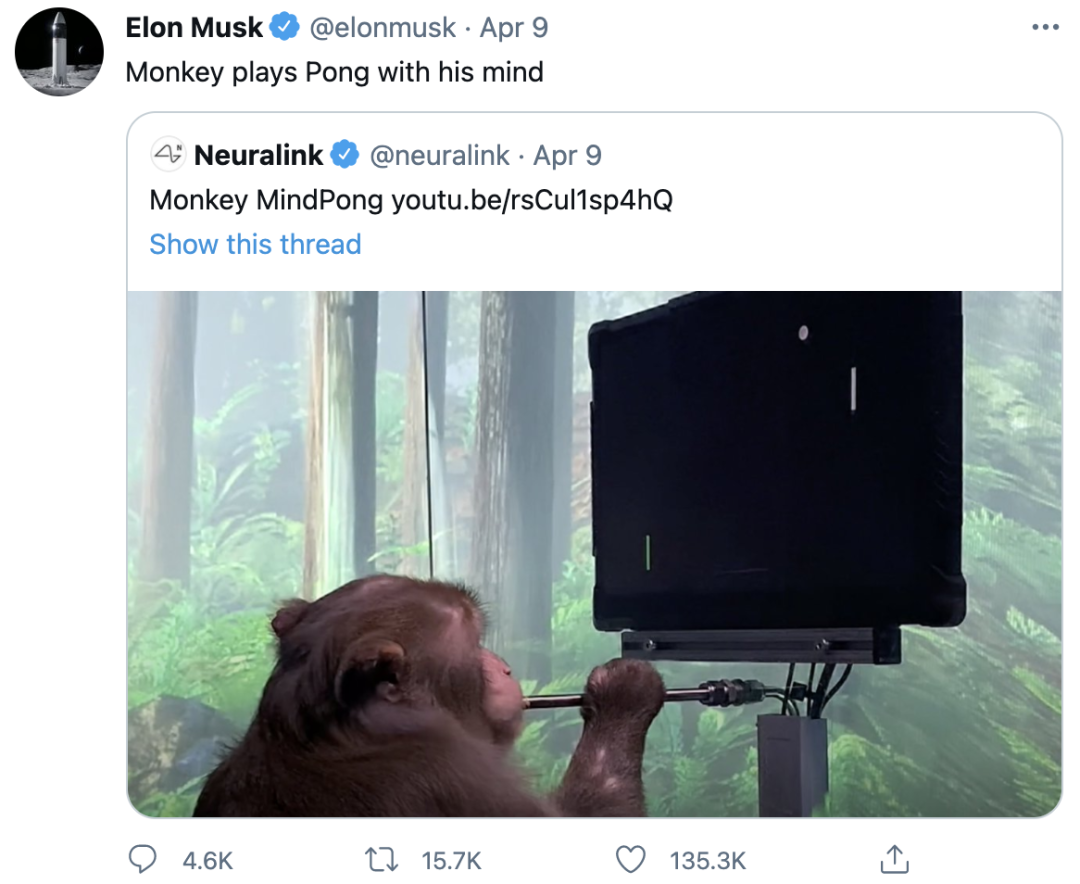Open the Elon Musk display name
Screen dimensions: 1080x884
pyautogui.click(x=194, y=28)
